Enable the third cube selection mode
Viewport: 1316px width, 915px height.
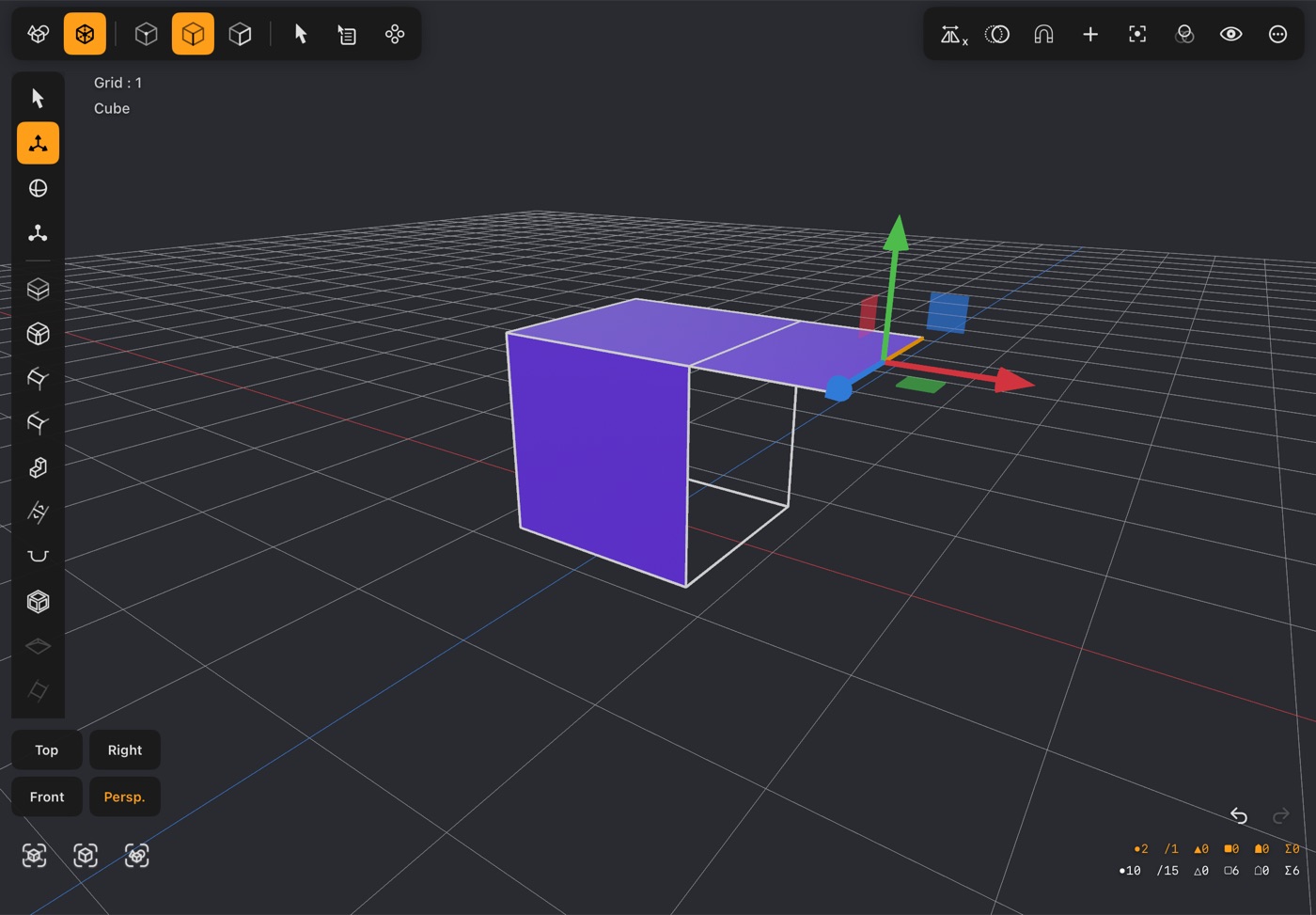click(x=240, y=34)
